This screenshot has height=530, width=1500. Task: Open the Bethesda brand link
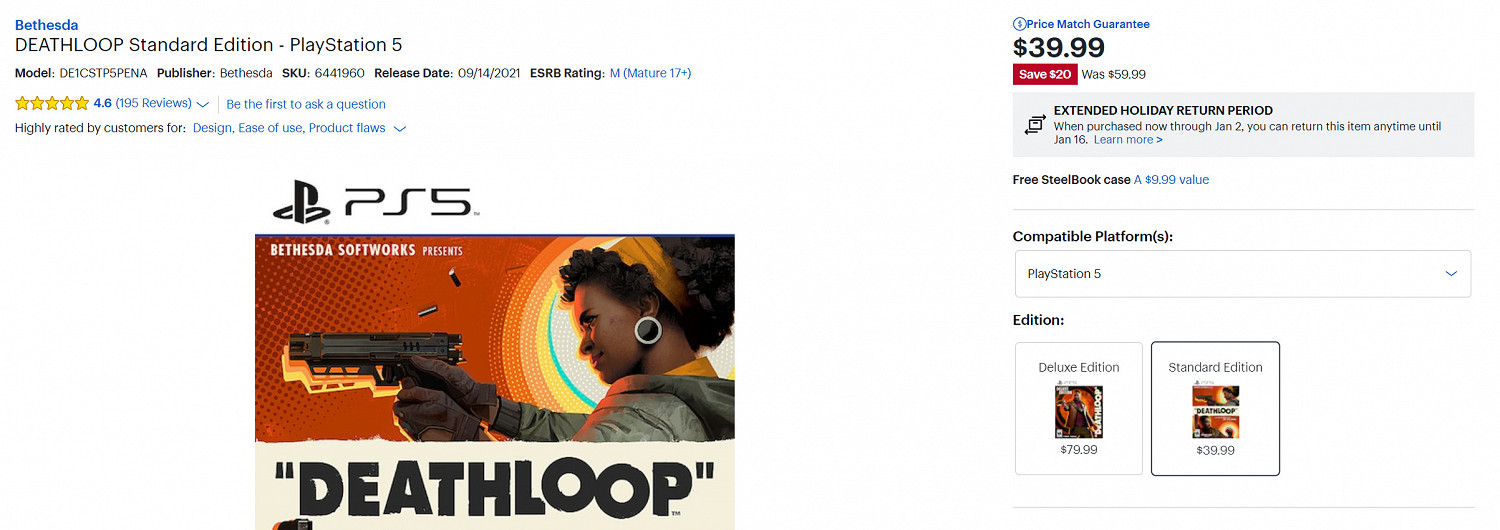(46, 25)
